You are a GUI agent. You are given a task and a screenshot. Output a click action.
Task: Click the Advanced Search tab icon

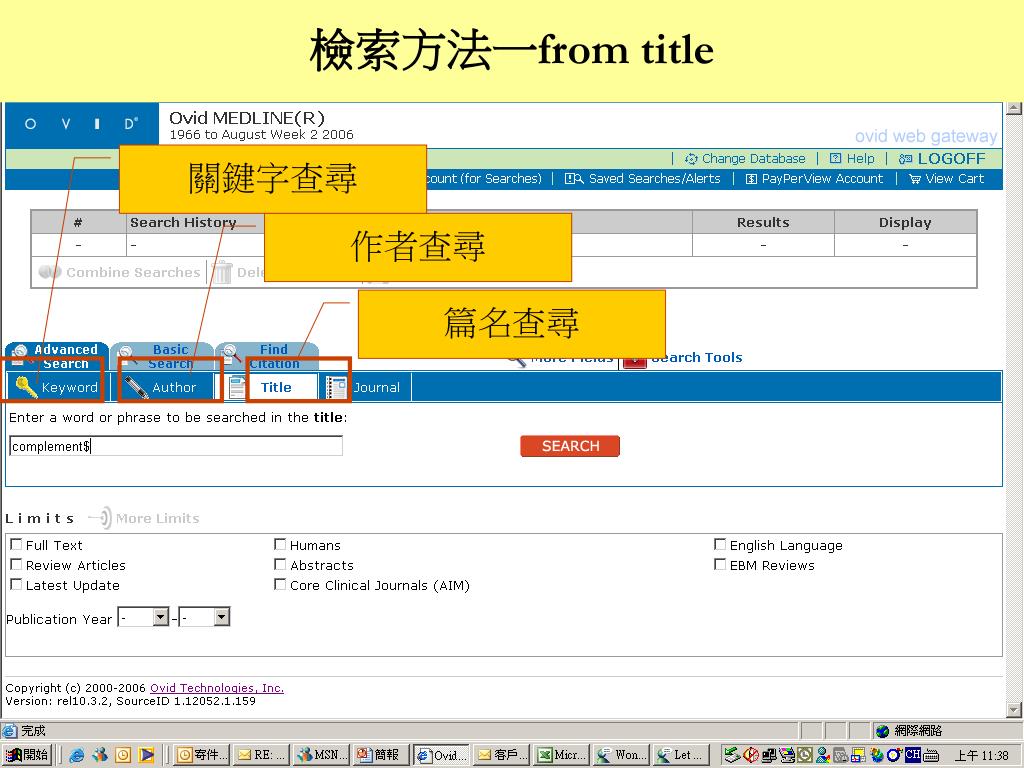[x=20, y=353]
